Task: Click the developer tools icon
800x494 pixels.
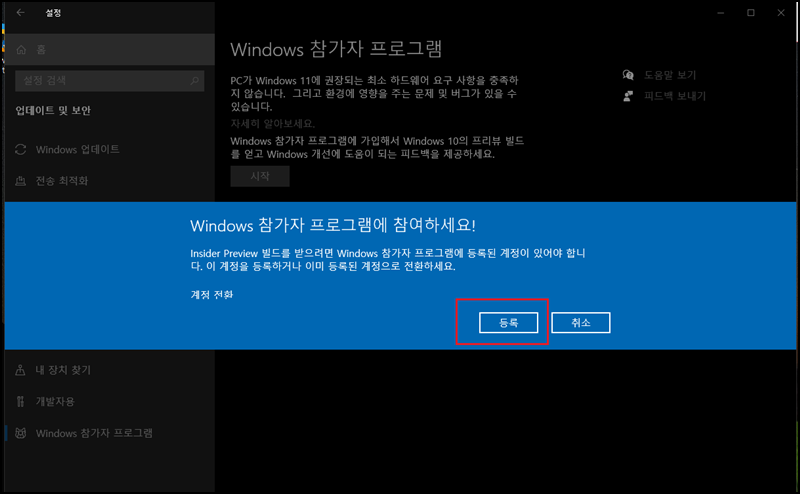Action: pyautogui.click(x=20, y=402)
